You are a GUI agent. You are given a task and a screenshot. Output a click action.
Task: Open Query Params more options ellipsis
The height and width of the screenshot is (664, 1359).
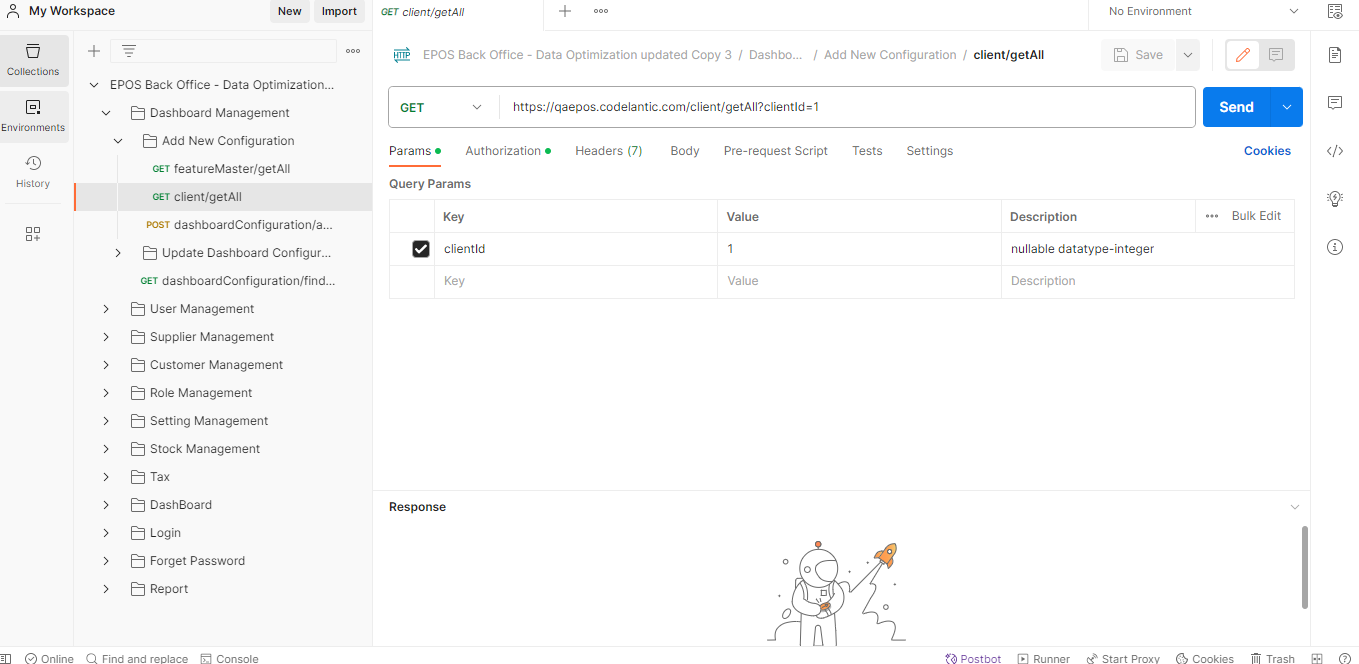[1212, 216]
